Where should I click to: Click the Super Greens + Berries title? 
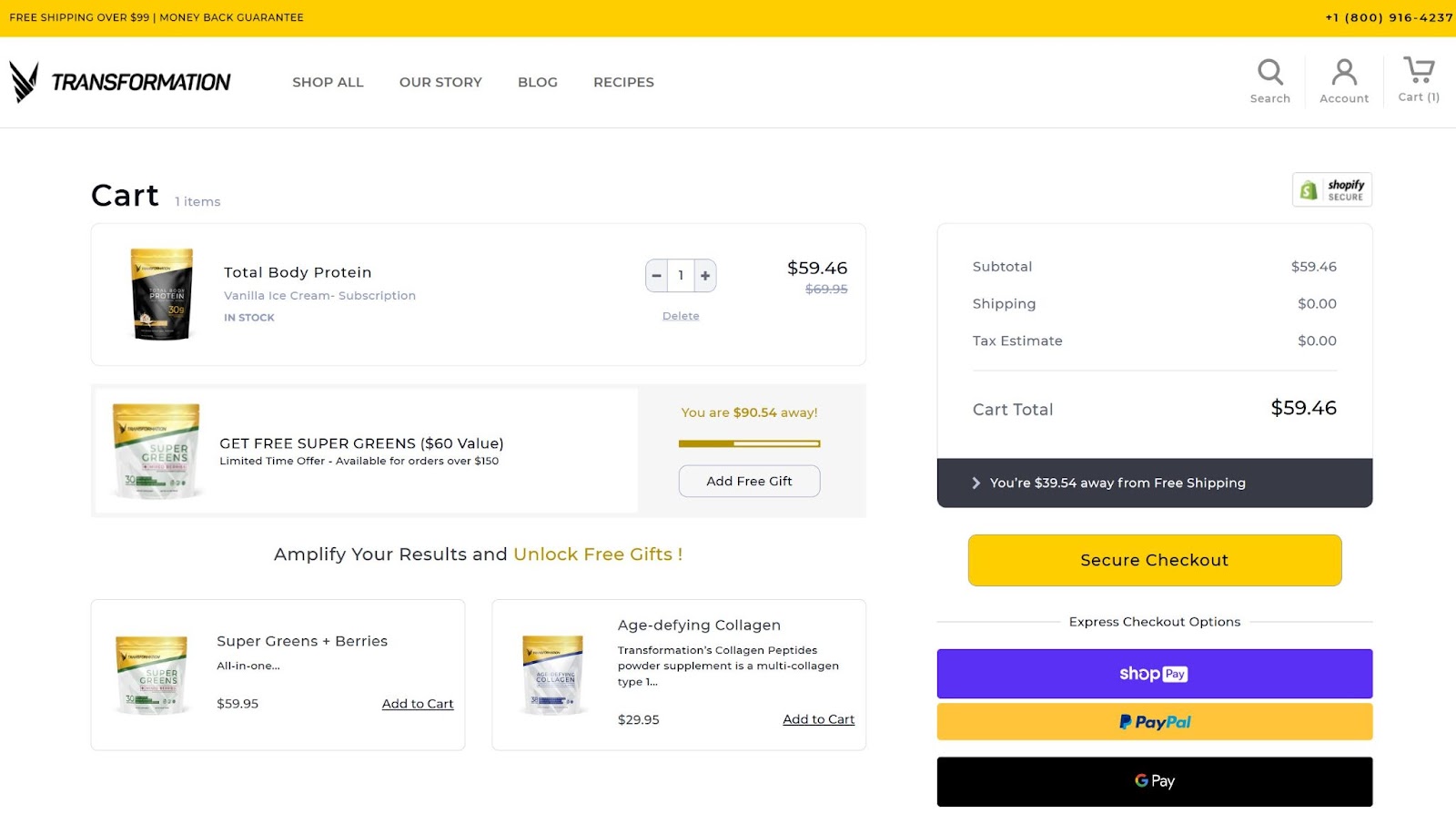point(302,641)
